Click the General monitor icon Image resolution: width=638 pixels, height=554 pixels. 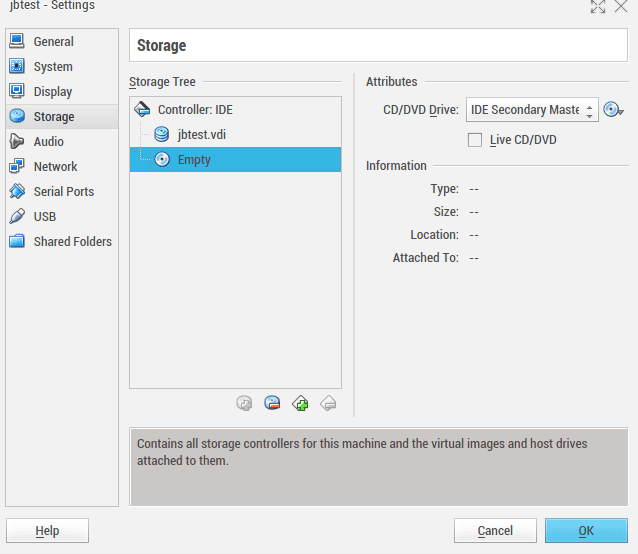click(x=17, y=41)
